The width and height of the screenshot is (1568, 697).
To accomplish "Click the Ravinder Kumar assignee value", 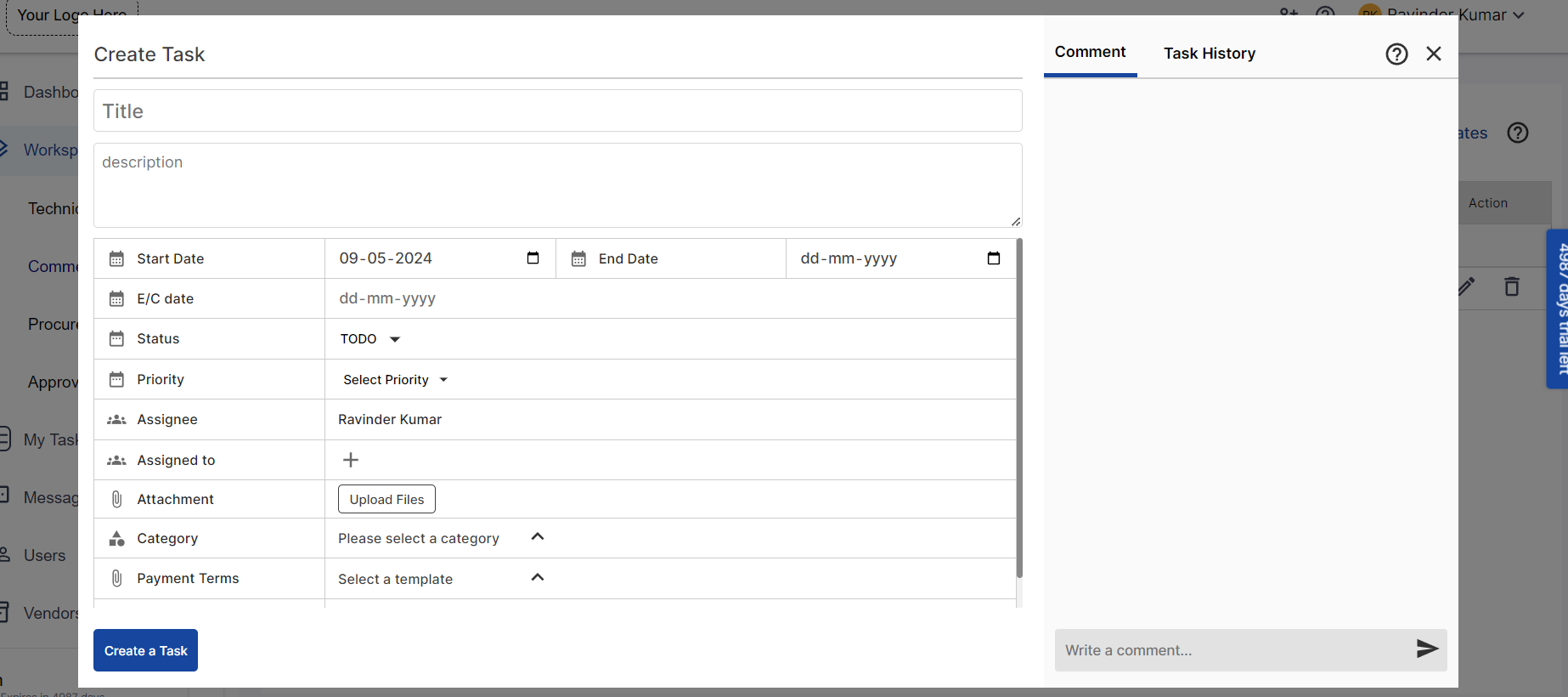I will (x=390, y=420).
